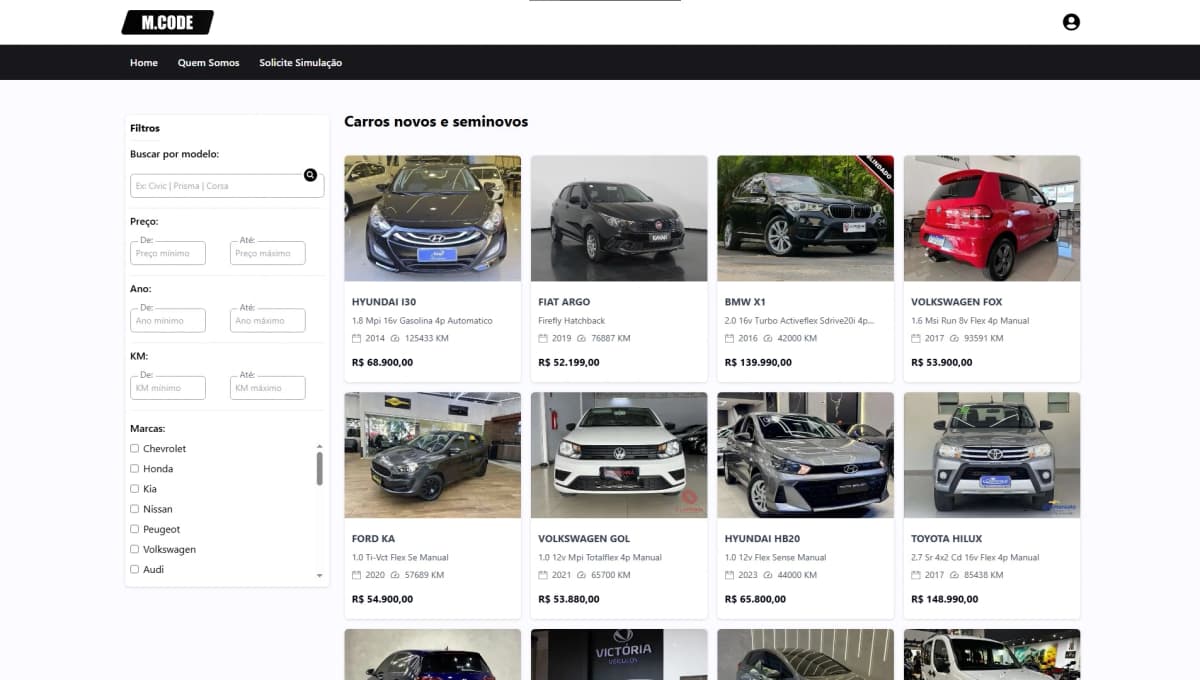The height and width of the screenshot is (680, 1200).
Task: Focus the Buscar por modelo search field
Action: pos(227,186)
